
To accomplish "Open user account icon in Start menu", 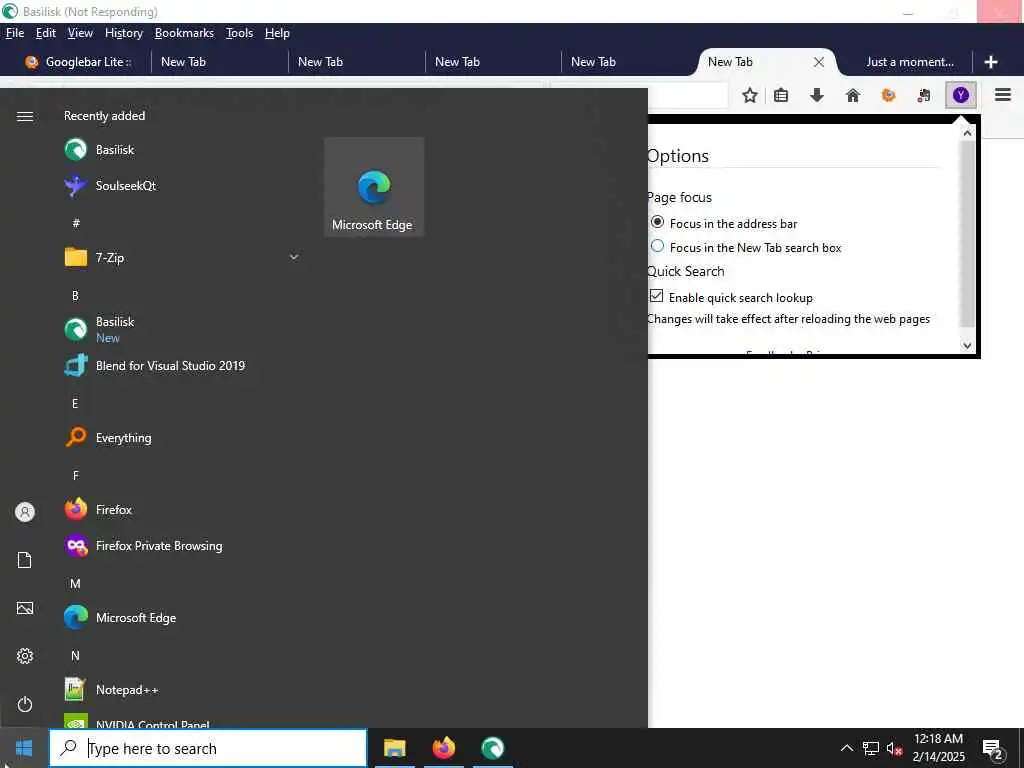I will pos(25,512).
